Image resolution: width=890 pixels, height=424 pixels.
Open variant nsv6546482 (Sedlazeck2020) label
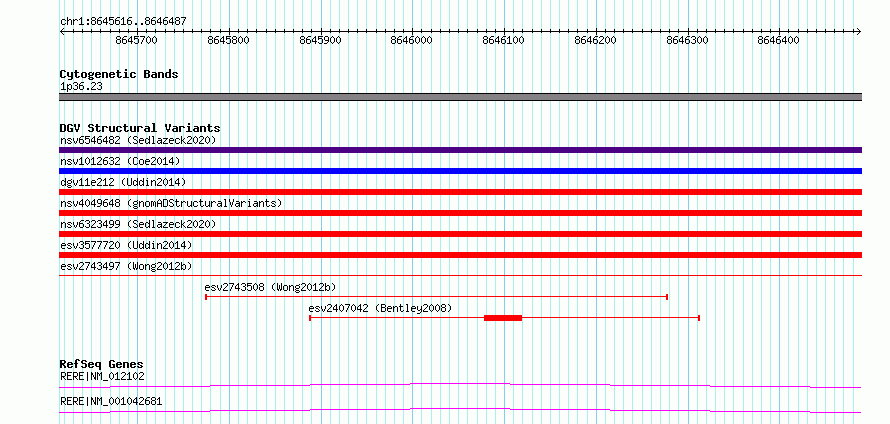pos(138,140)
